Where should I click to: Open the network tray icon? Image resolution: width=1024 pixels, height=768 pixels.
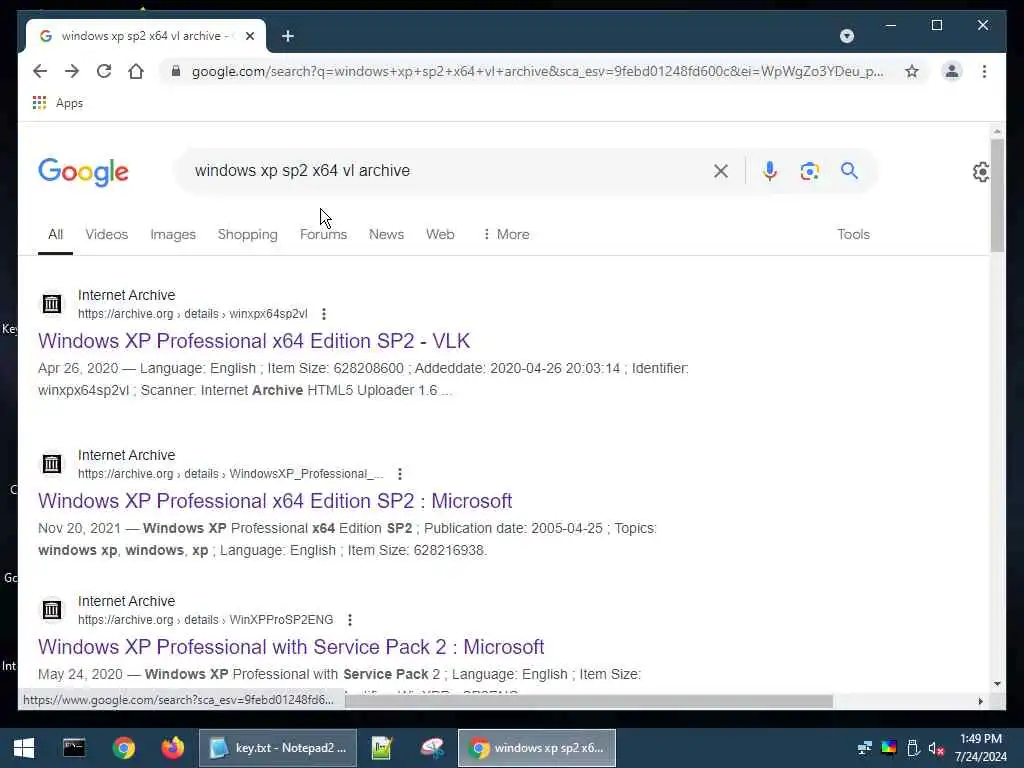pyautogui.click(x=865, y=748)
